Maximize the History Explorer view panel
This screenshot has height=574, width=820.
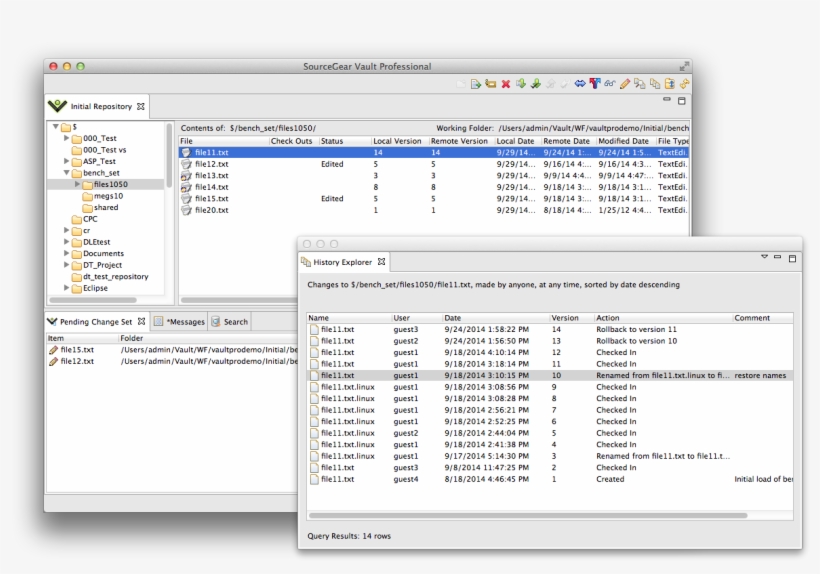tap(792, 258)
